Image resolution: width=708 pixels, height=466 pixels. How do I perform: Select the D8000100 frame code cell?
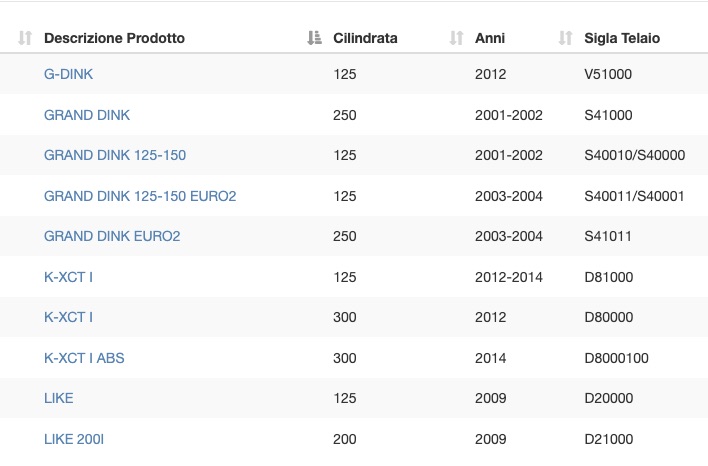[x=616, y=358]
